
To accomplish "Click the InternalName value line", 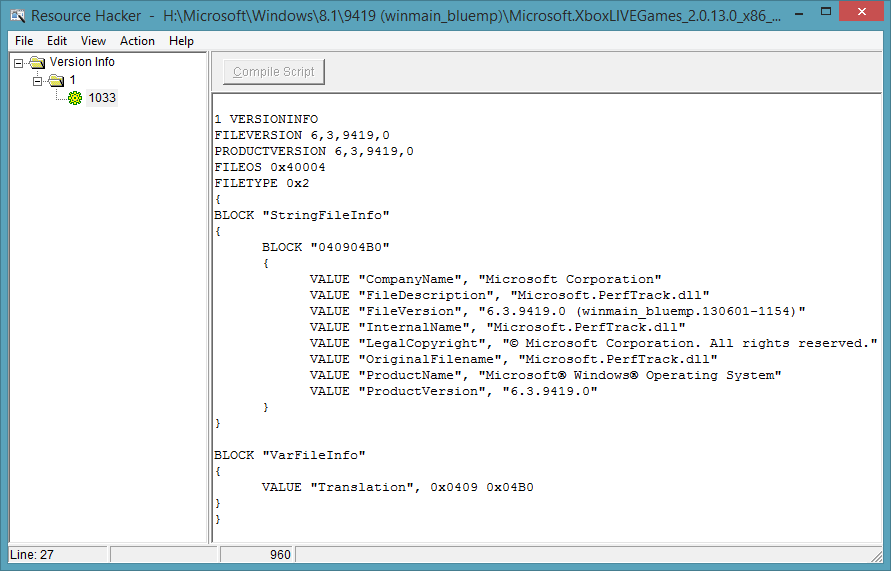I will [497, 327].
